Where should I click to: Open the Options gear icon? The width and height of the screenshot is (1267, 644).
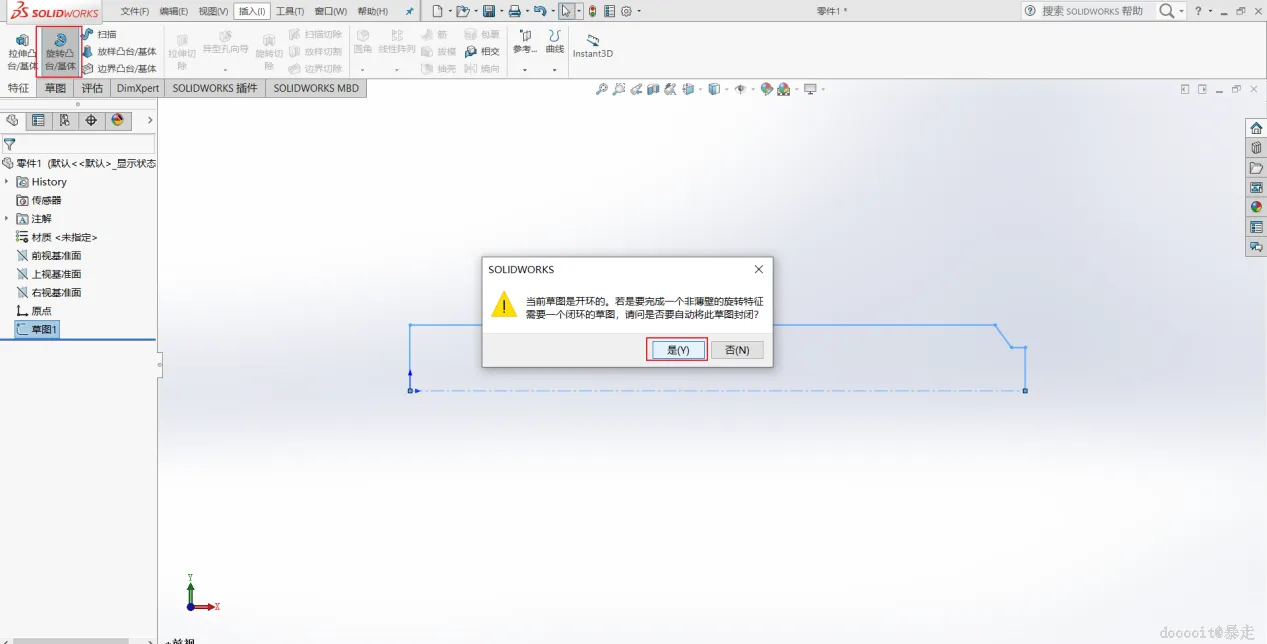(x=626, y=11)
